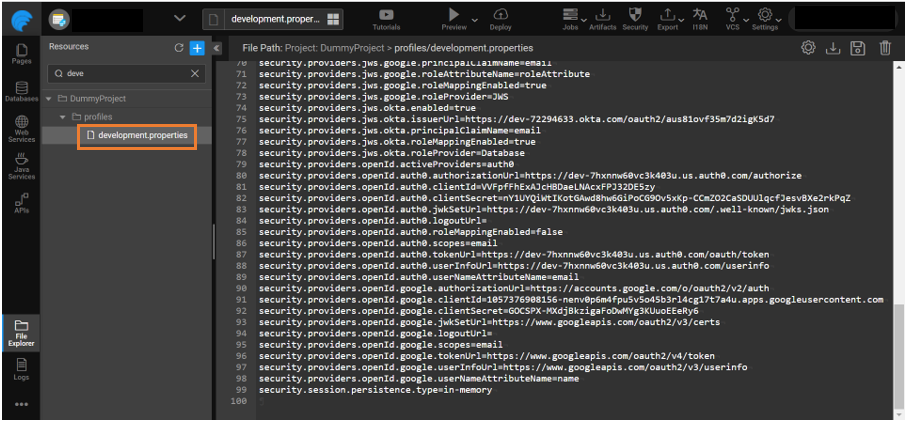Click the Preview play button
Viewport: 909px width, 424px height.
click(x=455, y=15)
